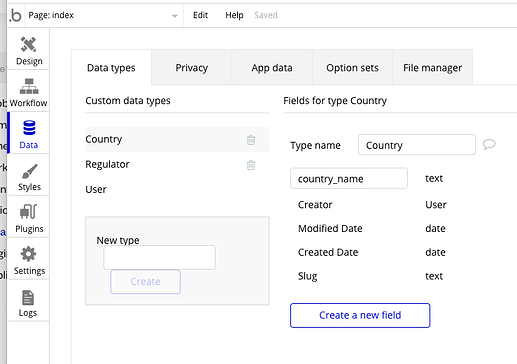
Task: Switch to the Privacy tab
Action: pyautogui.click(x=192, y=68)
